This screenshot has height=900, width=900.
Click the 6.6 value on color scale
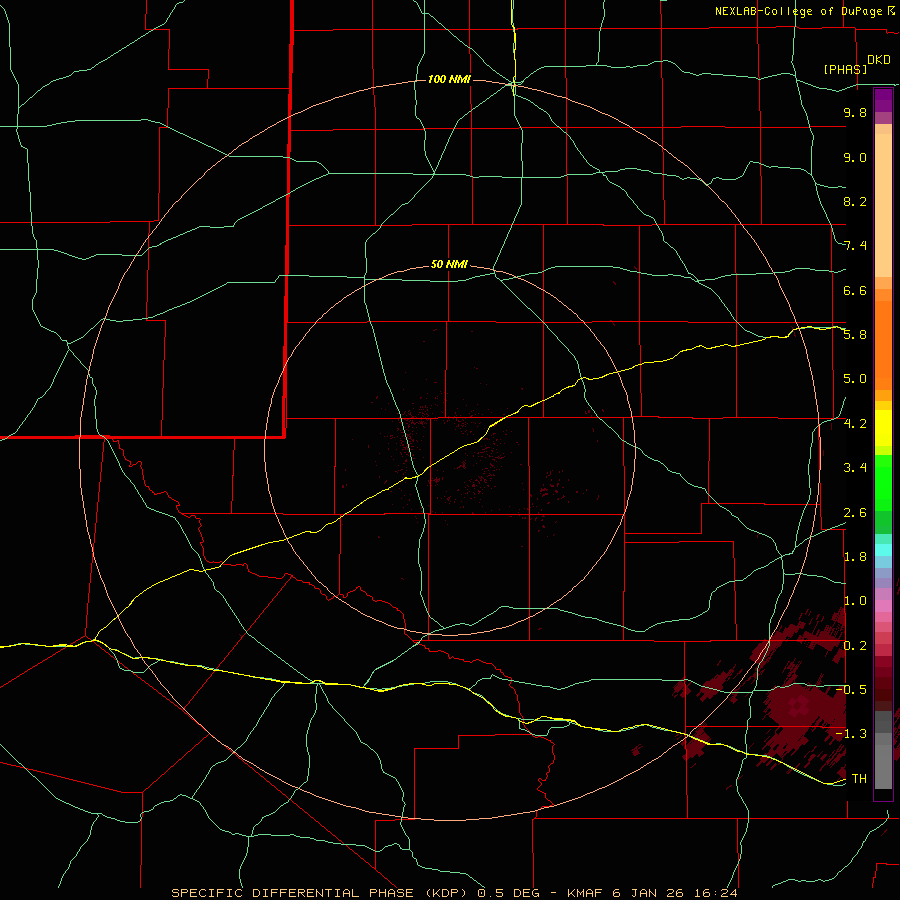[855, 290]
